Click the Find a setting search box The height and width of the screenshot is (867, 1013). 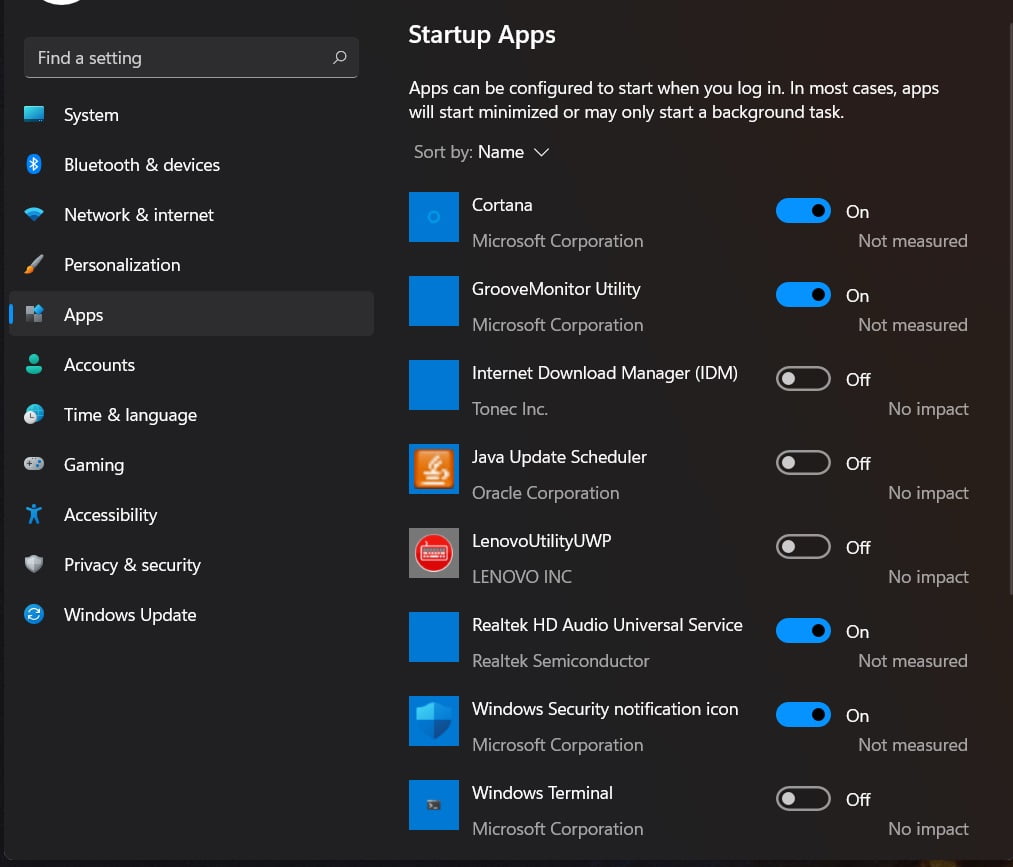click(191, 57)
